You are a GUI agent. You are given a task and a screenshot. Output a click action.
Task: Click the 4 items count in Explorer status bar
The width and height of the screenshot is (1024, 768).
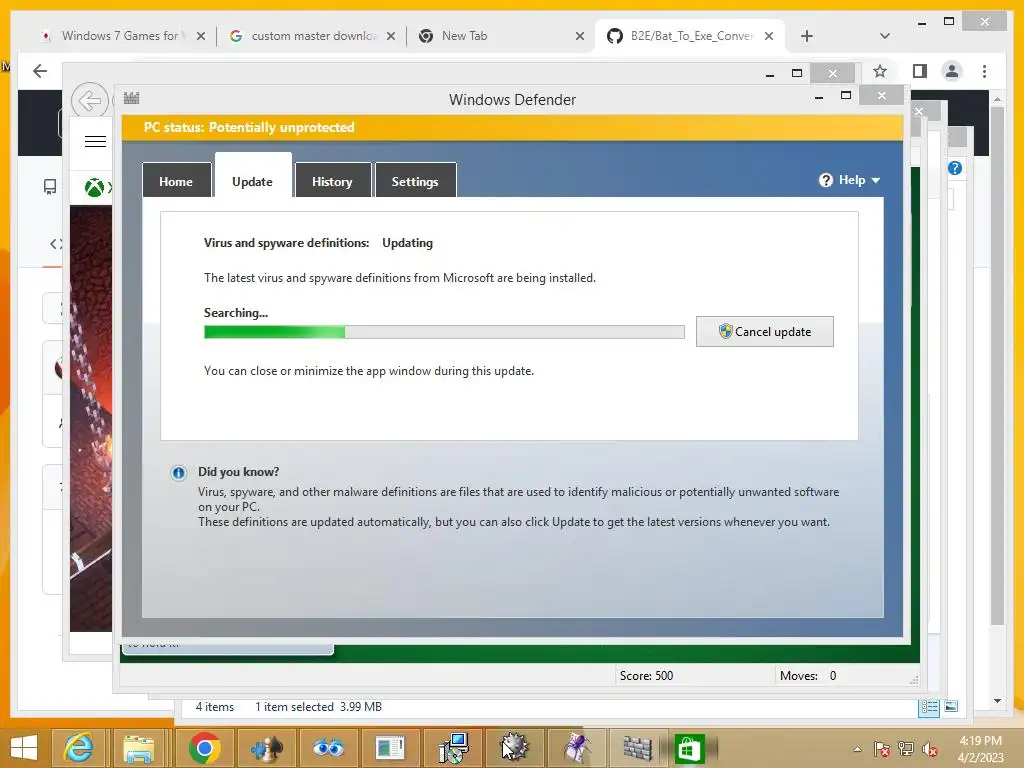215,707
